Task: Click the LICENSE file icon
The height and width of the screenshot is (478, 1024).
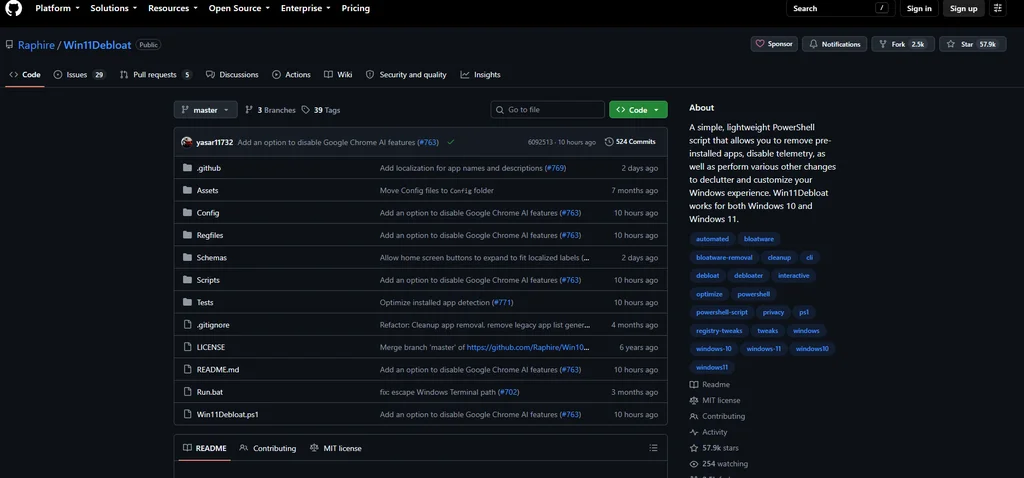Action: (187, 347)
